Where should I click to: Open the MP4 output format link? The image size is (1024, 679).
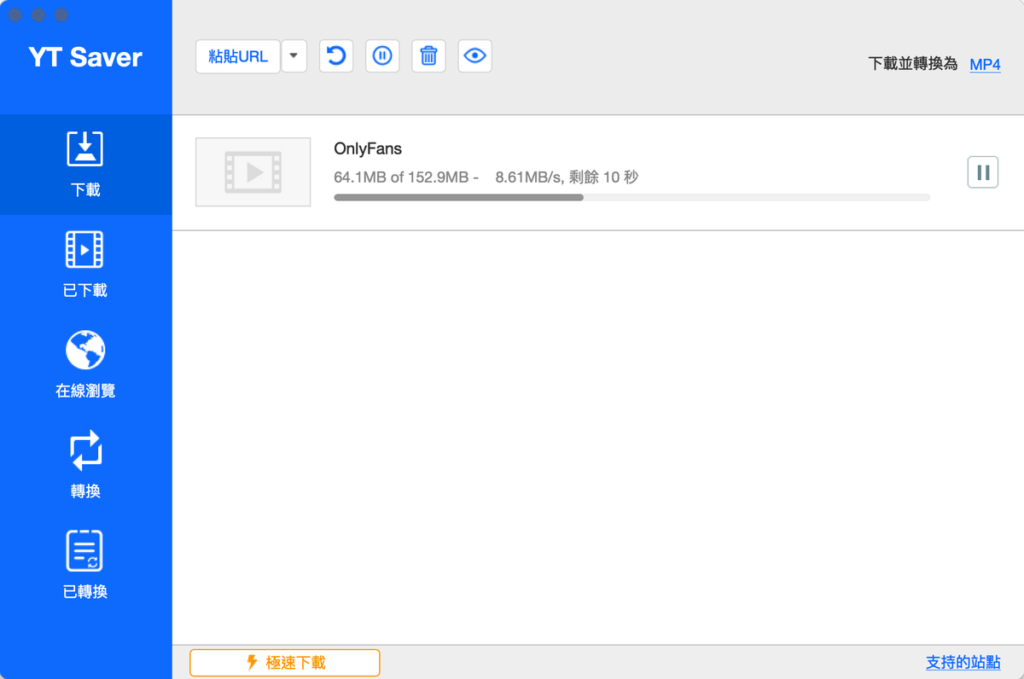985,65
